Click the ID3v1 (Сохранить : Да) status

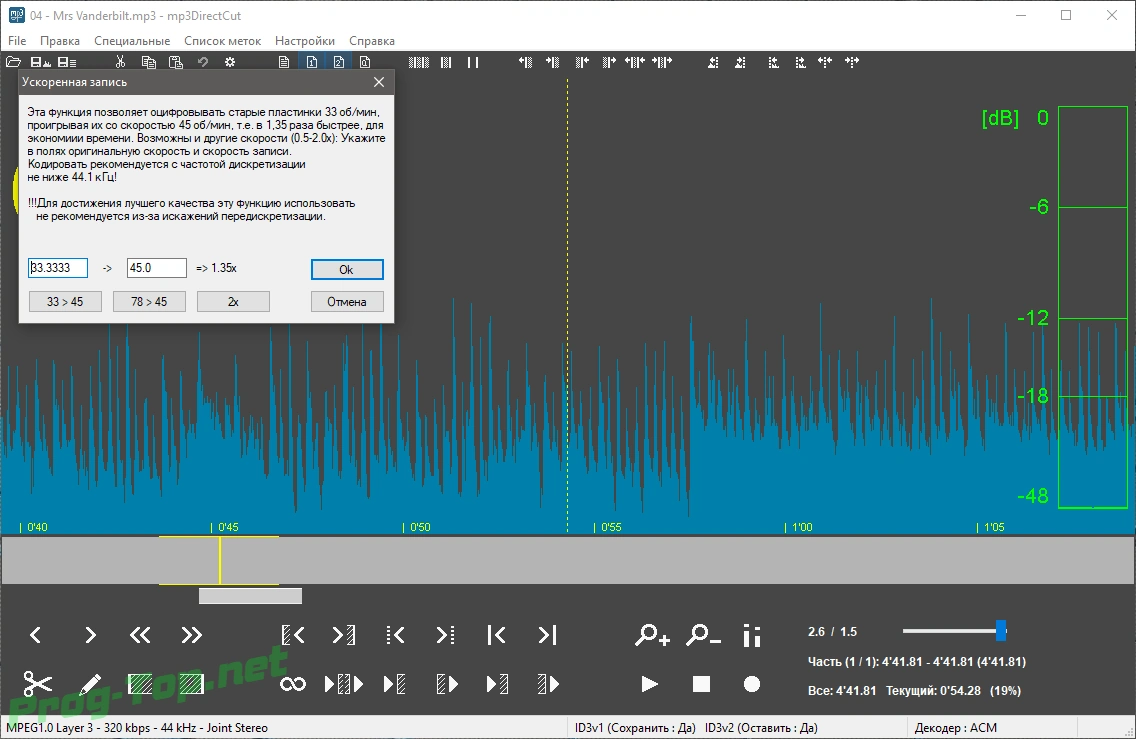pos(635,727)
